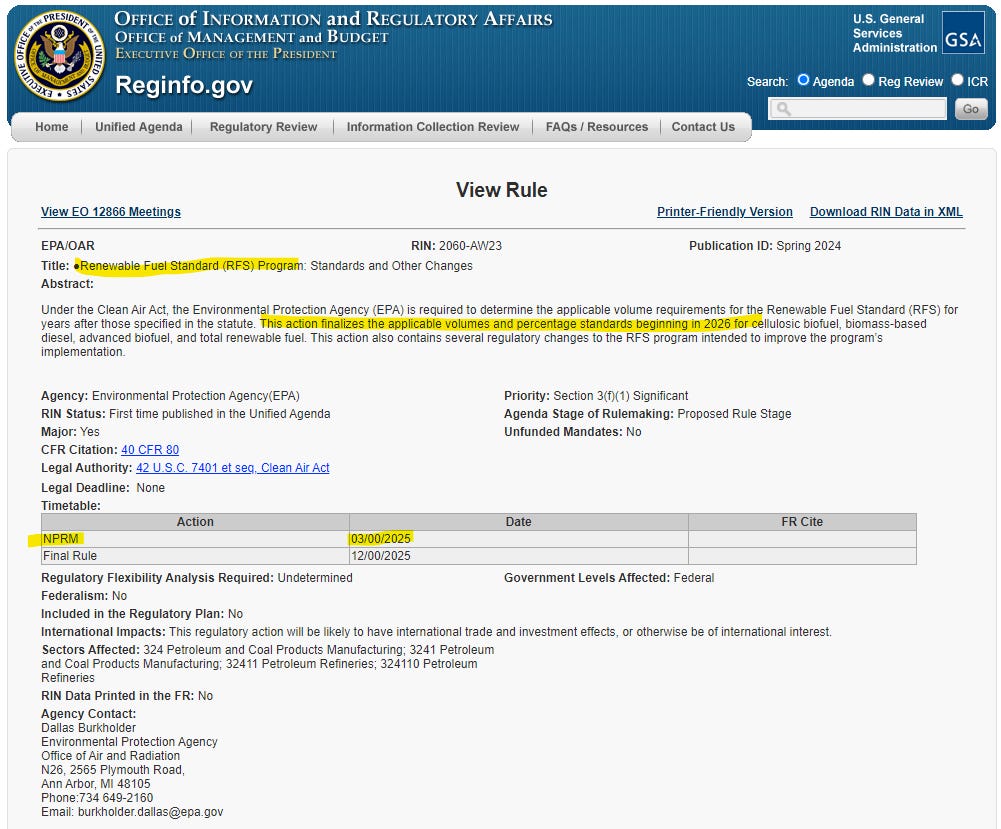This screenshot has height=829, width=1001.
Task: Click the N26, 2565 Plymouth Road address line
Action: pos(113,770)
